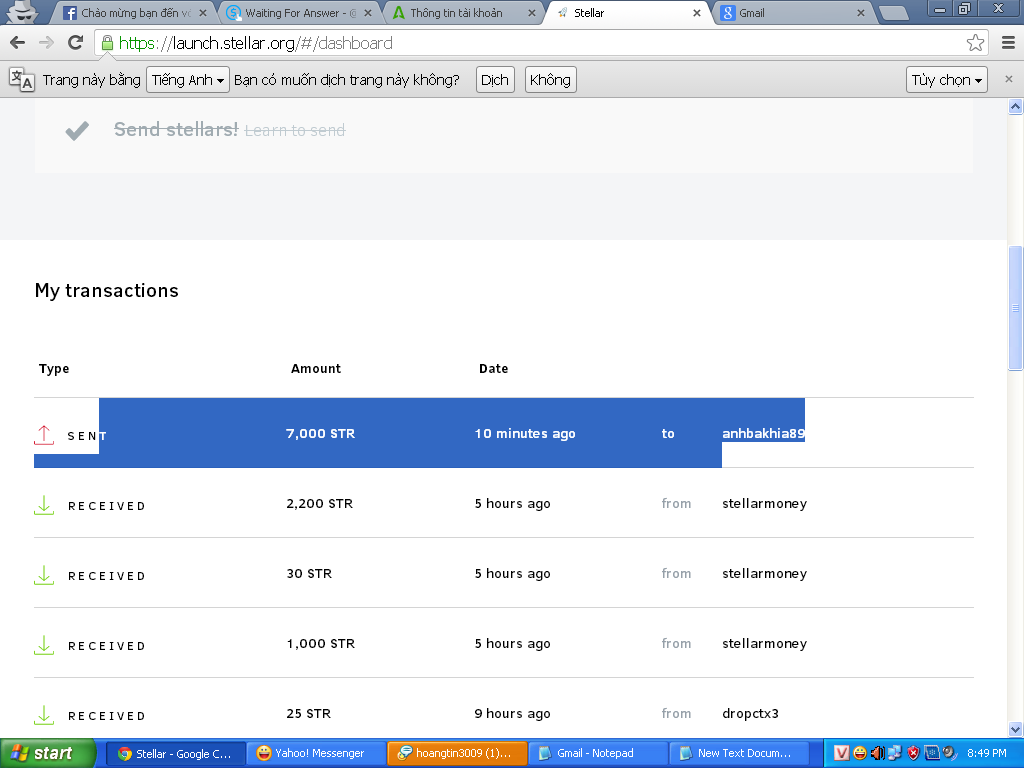Screen dimensions: 1024x768
Task: Close the Waiting For Answer tab
Action: click(368, 13)
